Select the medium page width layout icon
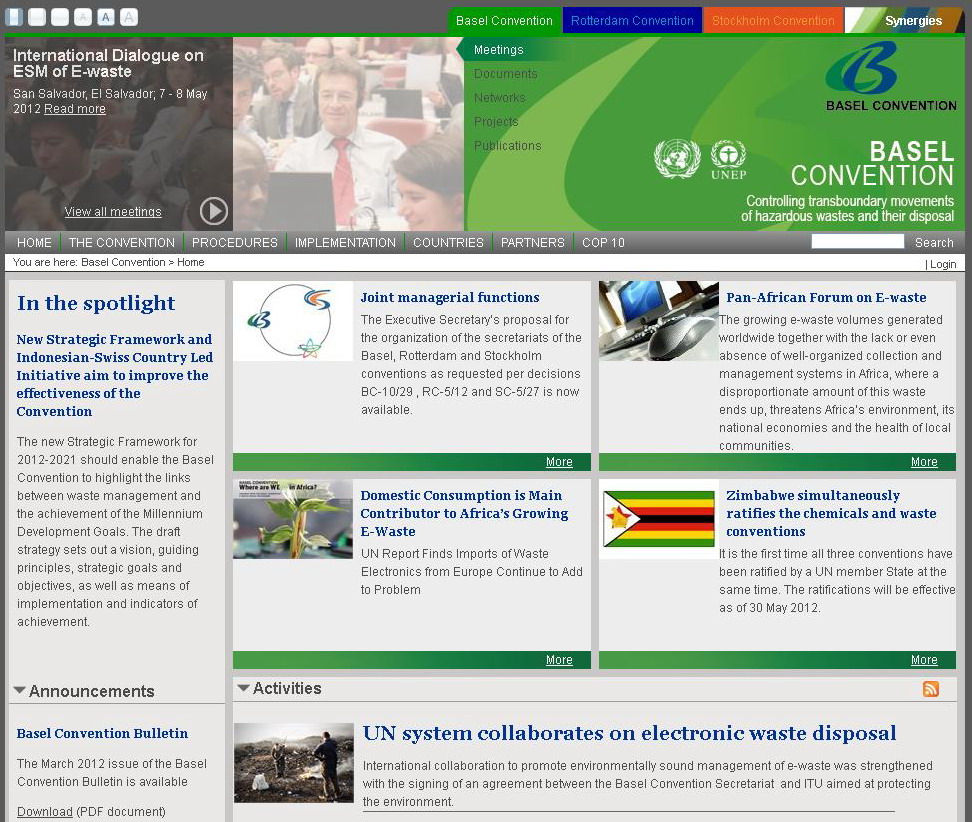972x822 pixels. point(37,17)
